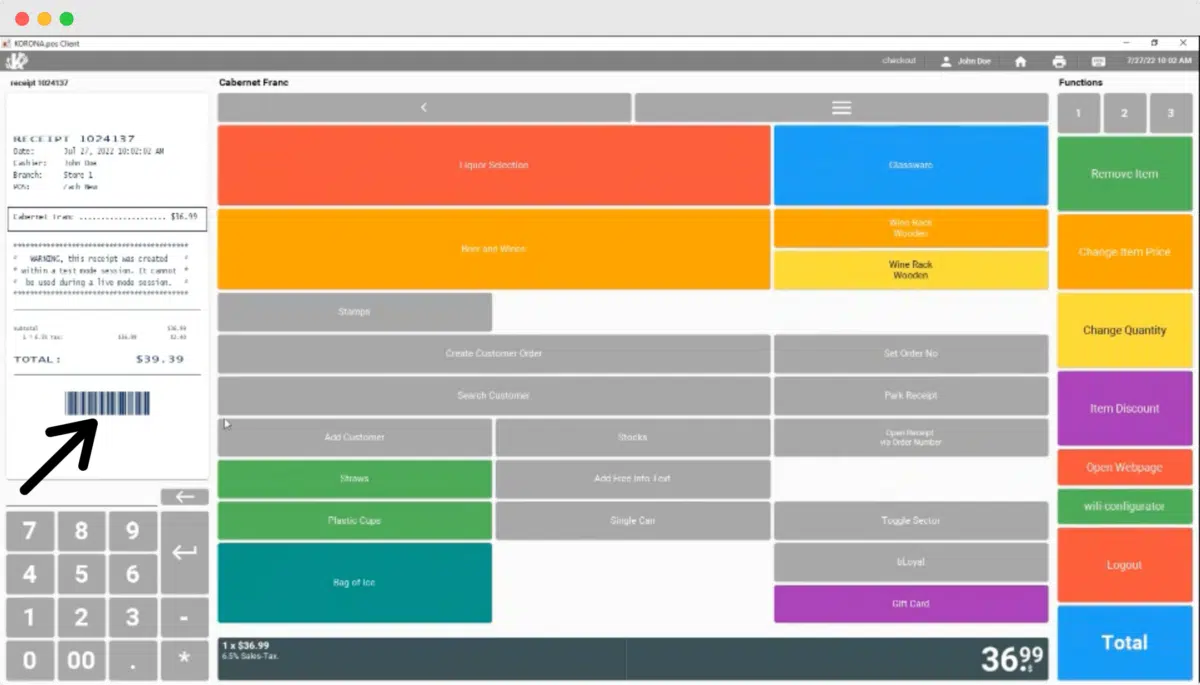Add Straws to the receipt

point(355,479)
